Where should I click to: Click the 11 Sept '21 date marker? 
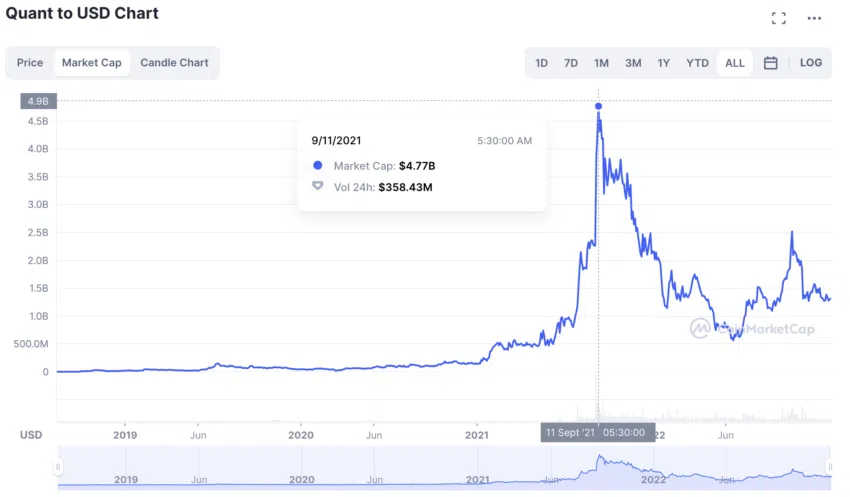coord(598,433)
